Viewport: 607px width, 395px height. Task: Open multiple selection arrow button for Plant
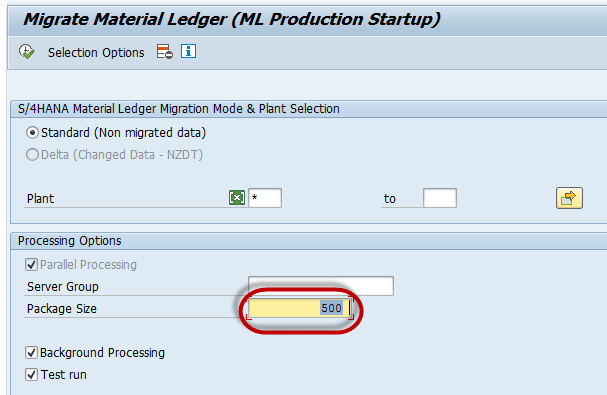click(569, 198)
